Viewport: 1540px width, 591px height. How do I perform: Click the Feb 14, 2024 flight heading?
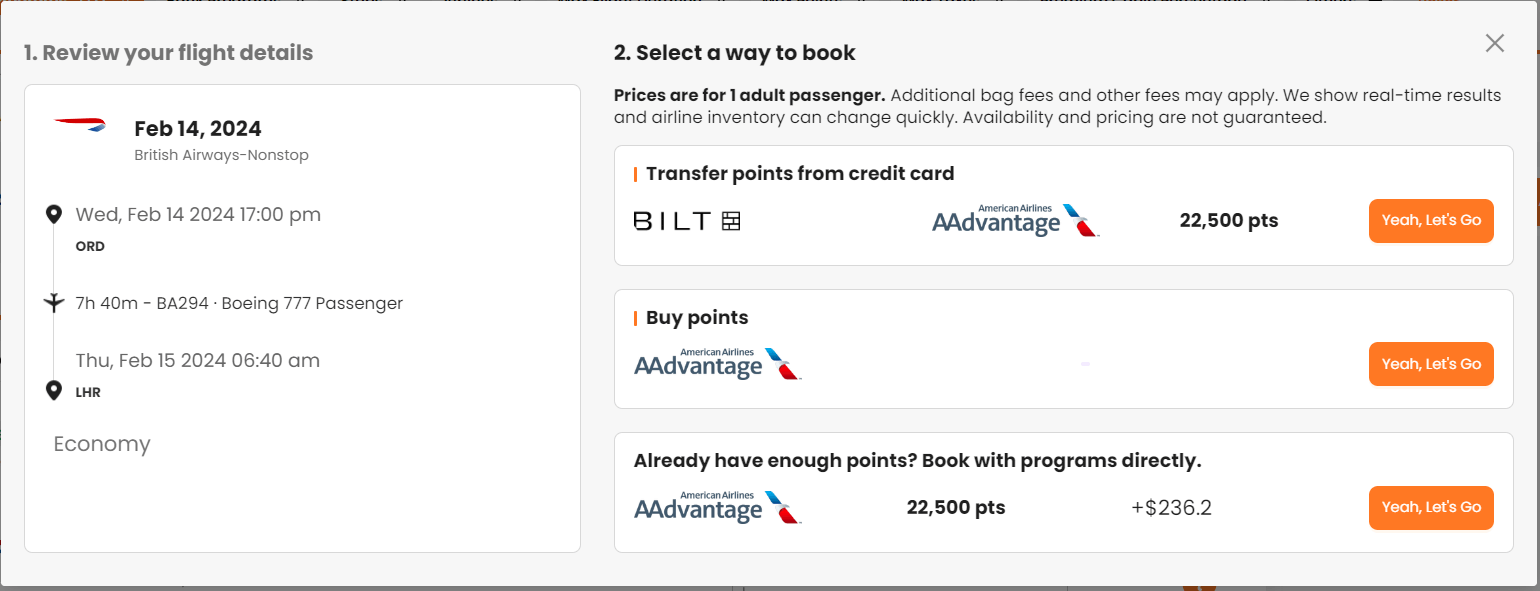pos(198,129)
